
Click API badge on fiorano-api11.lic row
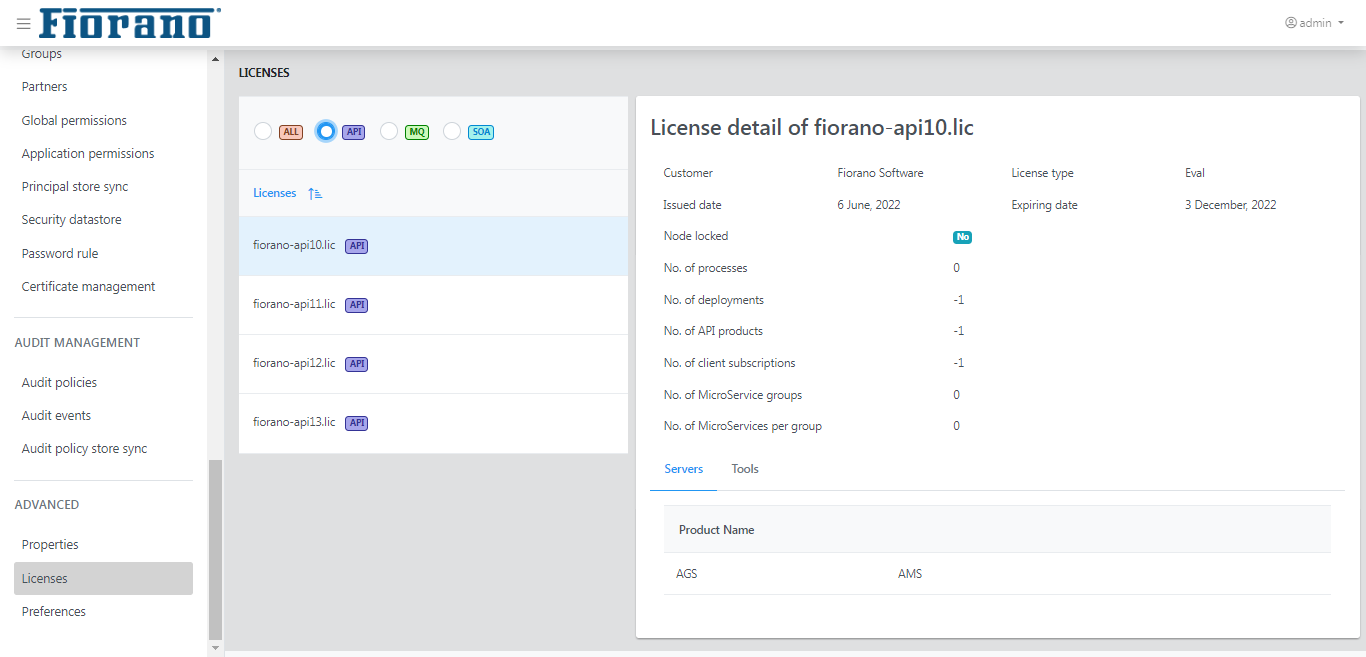(356, 305)
